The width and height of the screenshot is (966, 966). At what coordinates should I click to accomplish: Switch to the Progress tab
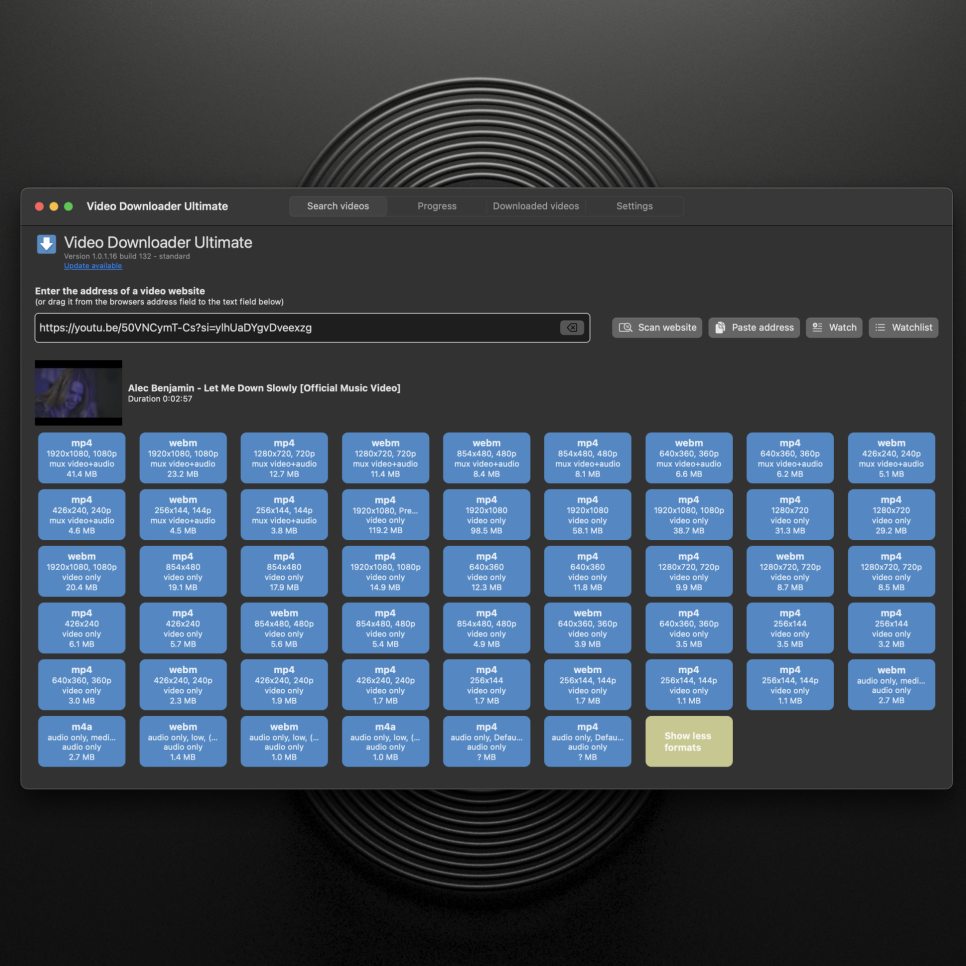click(437, 206)
